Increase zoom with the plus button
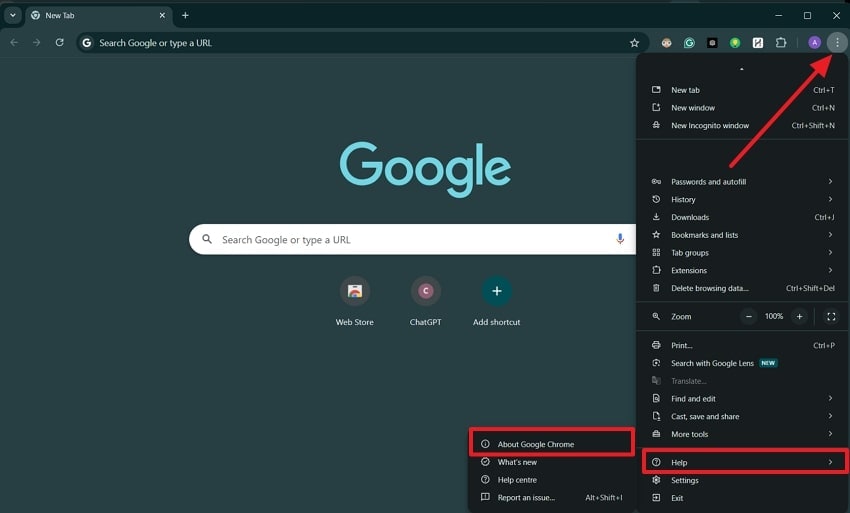Viewport: 850px width, 513px height. coord(799,316)
